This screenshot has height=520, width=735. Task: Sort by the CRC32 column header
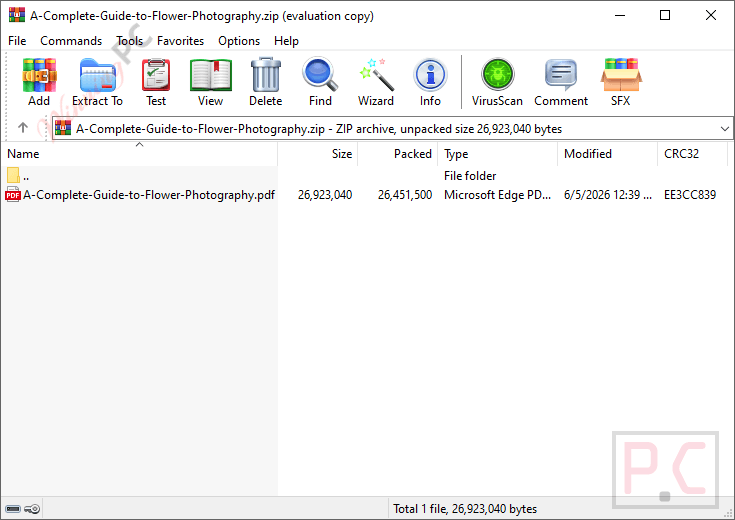click(x=692, y=154)
